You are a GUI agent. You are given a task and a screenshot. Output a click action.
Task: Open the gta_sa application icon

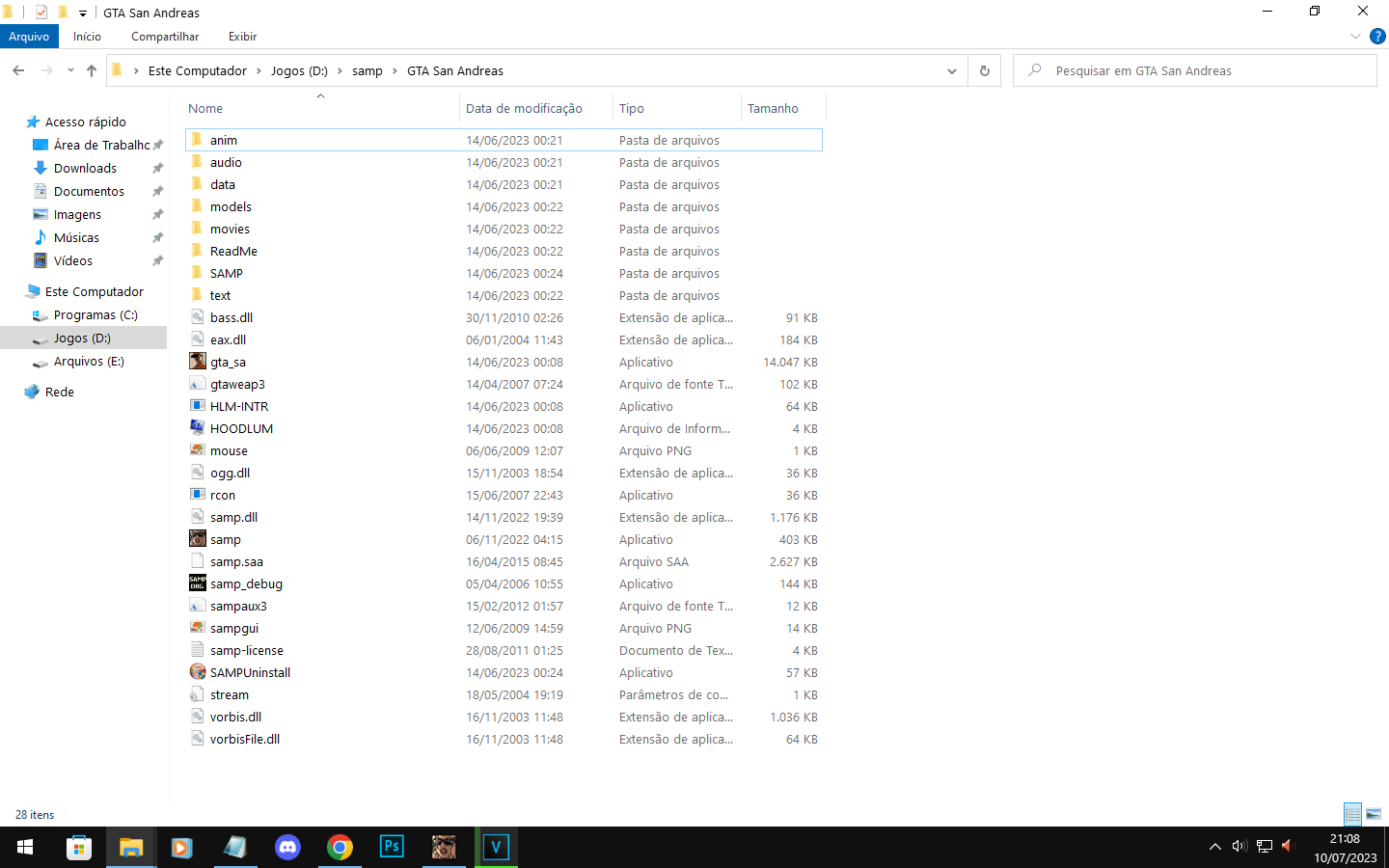tap(198, 362)
